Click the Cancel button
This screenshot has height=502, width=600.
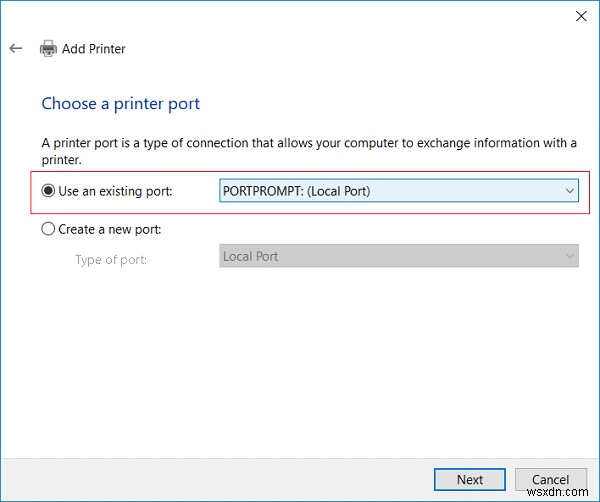(x=550, y=479)
